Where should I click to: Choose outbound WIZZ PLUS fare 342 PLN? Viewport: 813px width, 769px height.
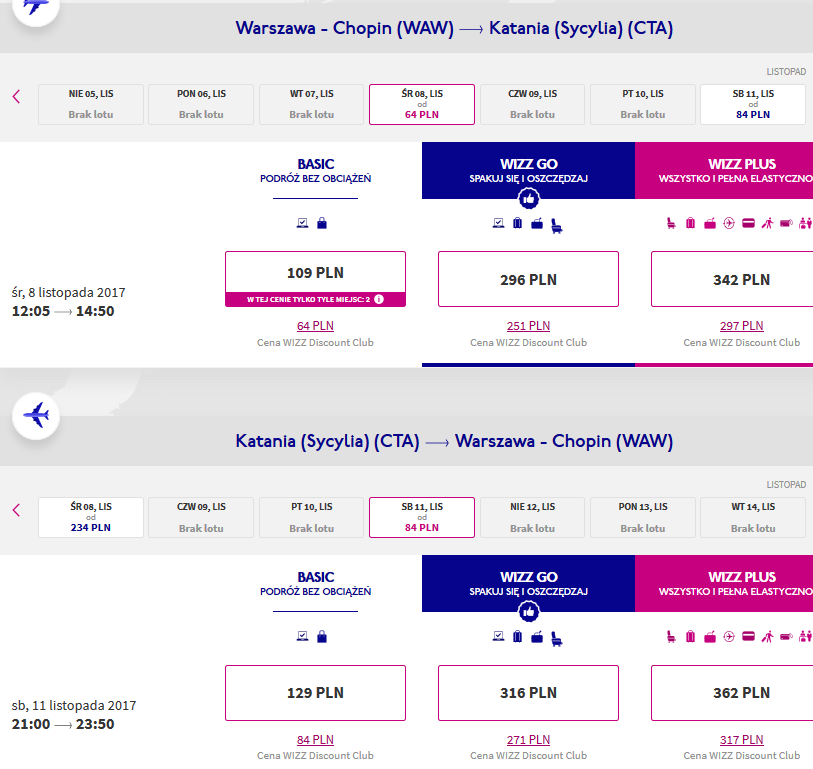(732, 279)
